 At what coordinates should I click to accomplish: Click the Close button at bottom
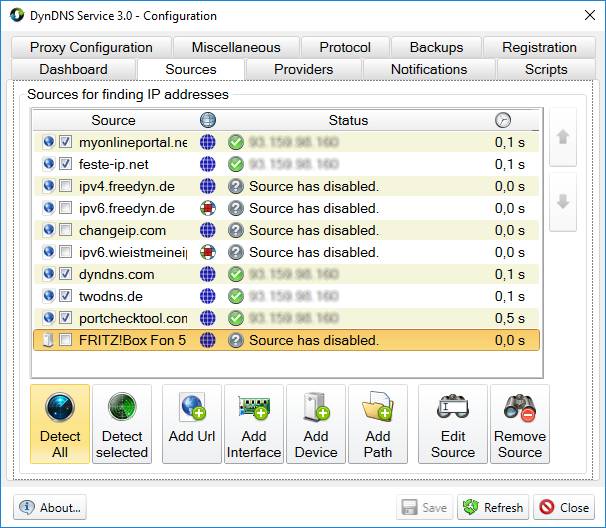(564, 507)
